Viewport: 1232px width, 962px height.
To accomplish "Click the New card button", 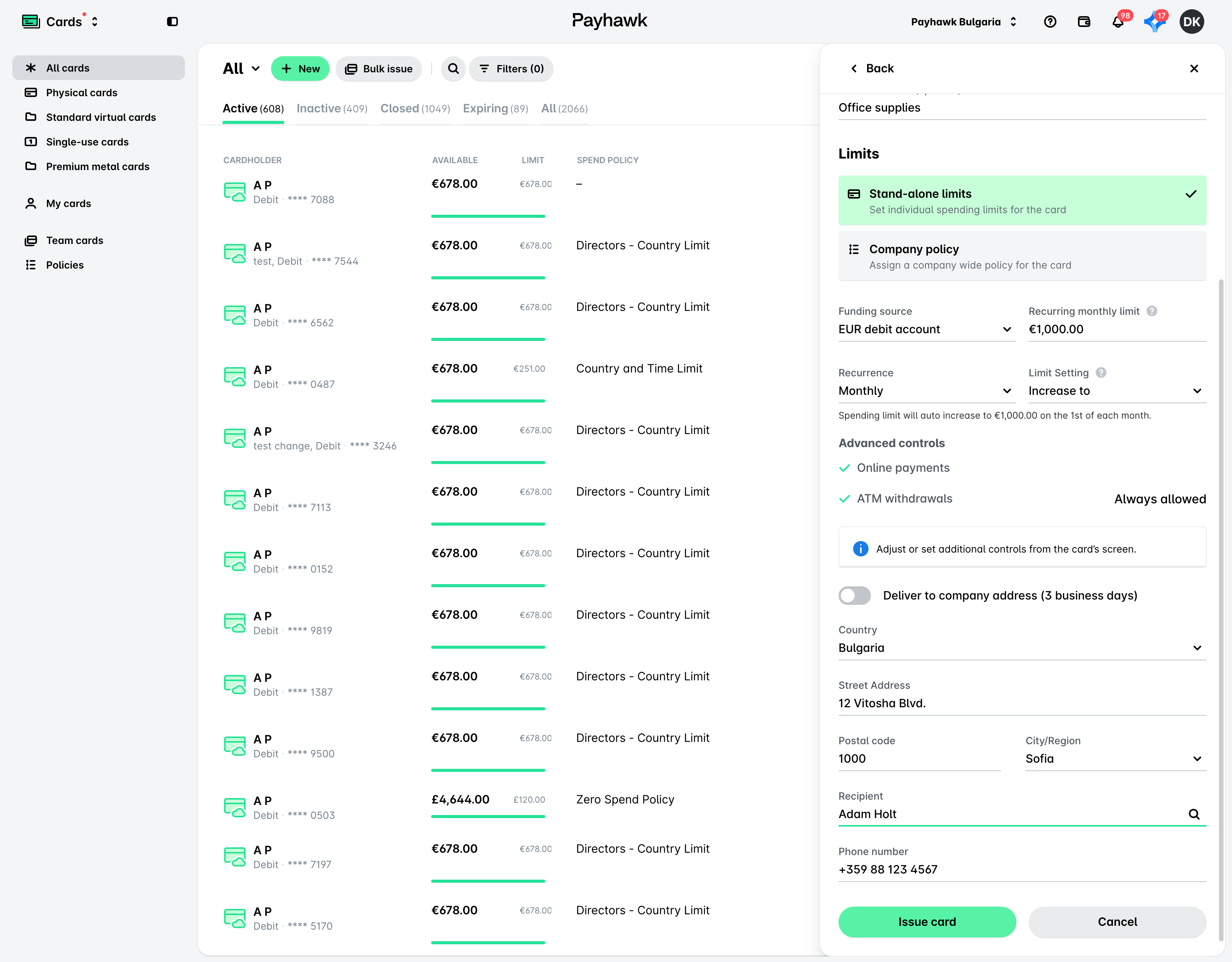I will 300,69.
